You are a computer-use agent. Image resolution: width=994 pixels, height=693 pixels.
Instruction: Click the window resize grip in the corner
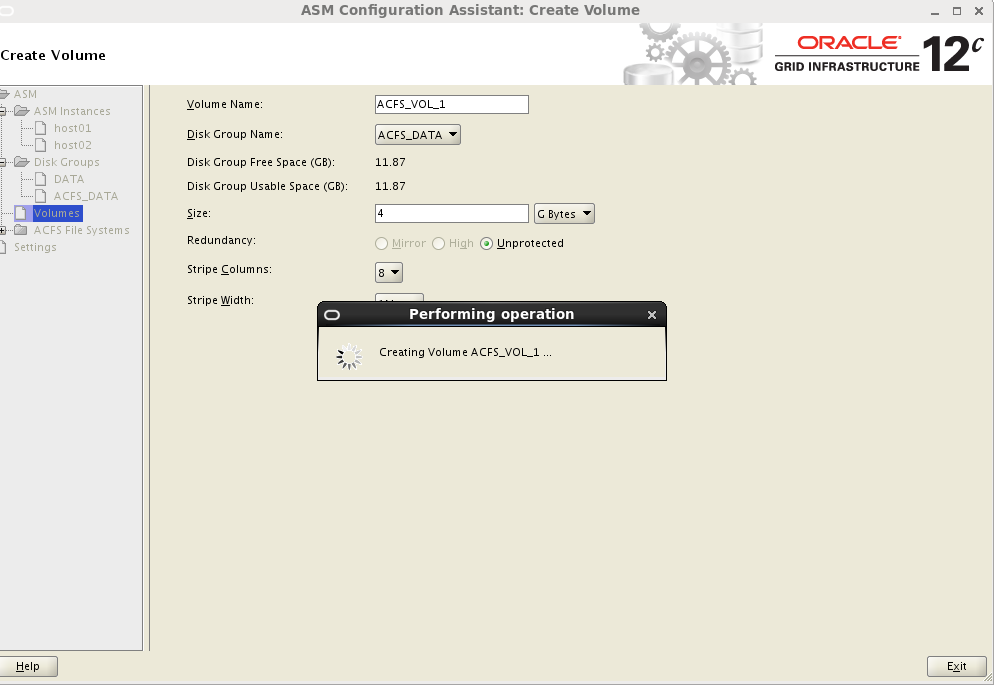point(988,678)
